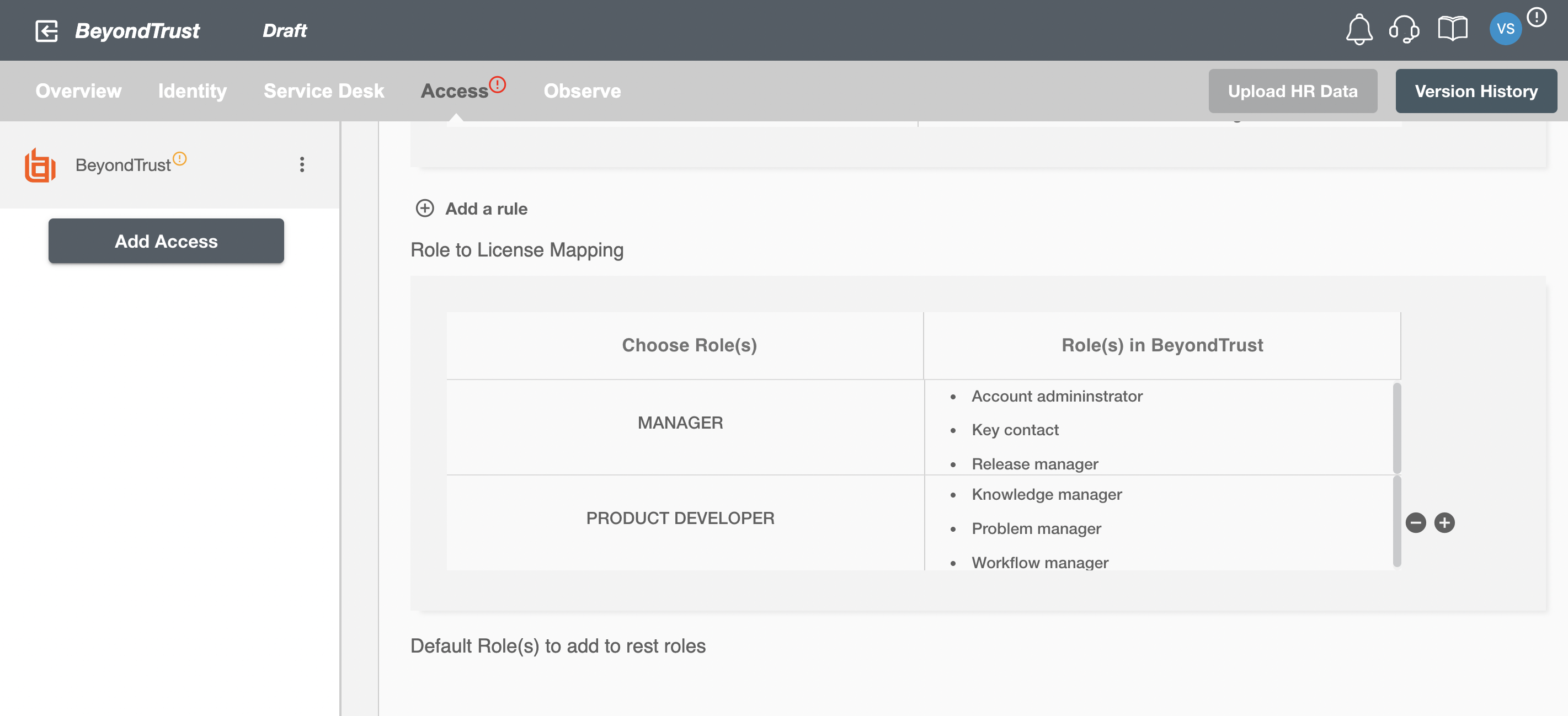Switch to the Service Desk tab
The width and height of the screenshot is (1568, 716).
(x=324, y=90)
